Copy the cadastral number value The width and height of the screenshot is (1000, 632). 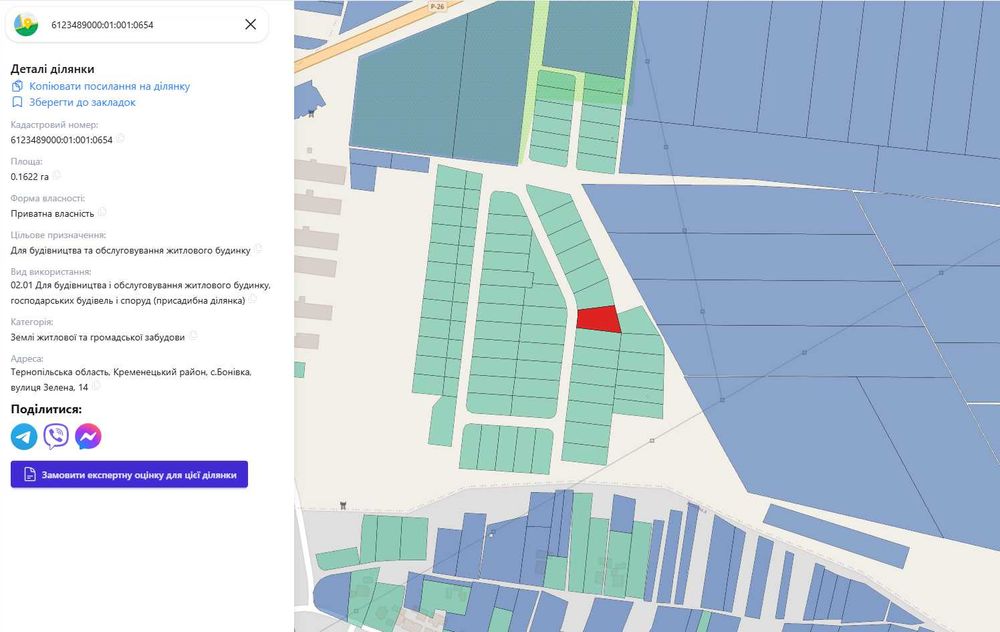coord(120,139)
